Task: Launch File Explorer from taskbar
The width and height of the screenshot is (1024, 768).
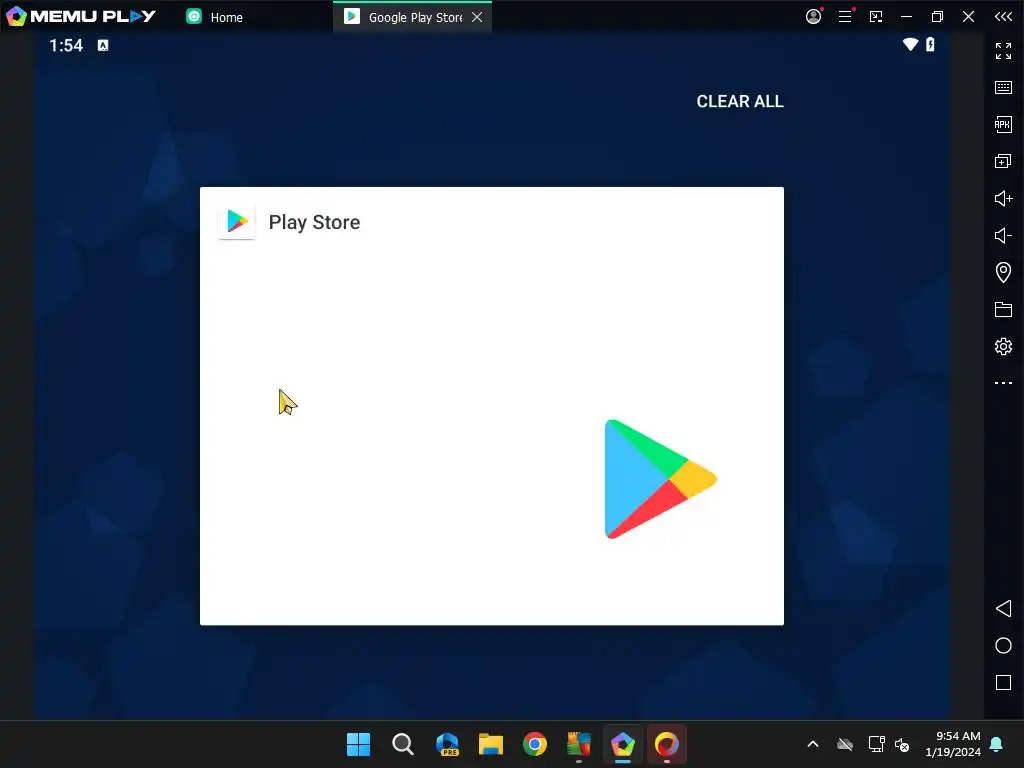Action: 490,744
